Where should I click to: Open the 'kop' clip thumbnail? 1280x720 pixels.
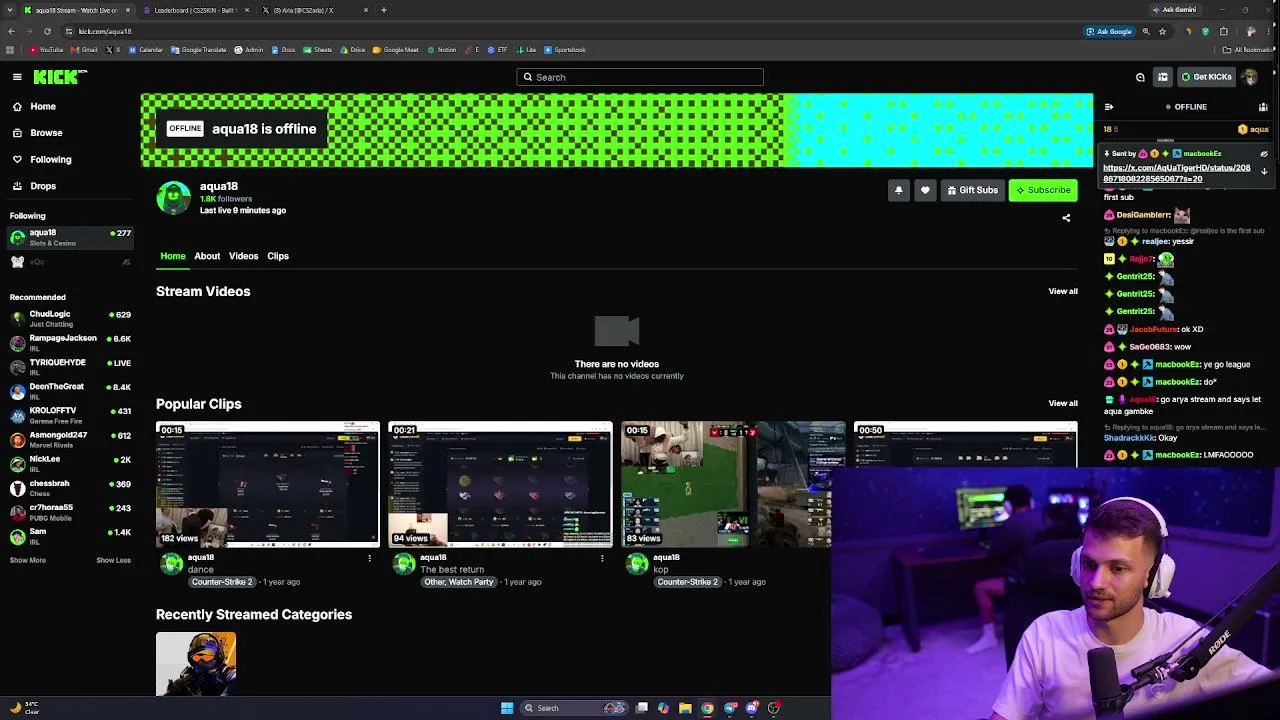pyautogui.click(x=726, y=484)
